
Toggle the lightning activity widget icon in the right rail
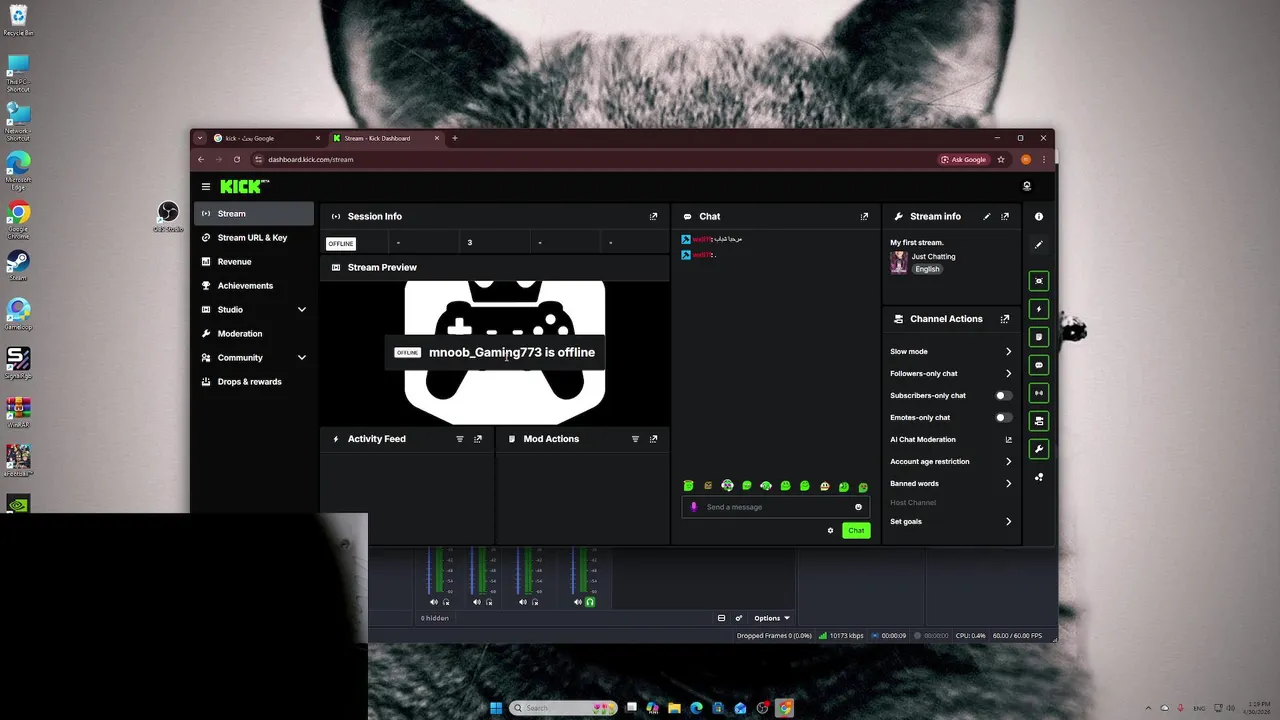point(1039,309)
